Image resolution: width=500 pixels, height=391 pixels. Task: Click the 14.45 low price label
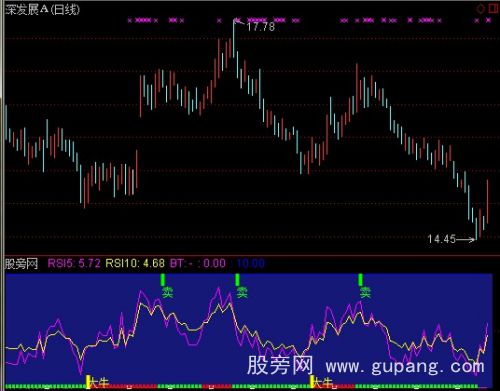pos(441,239)
